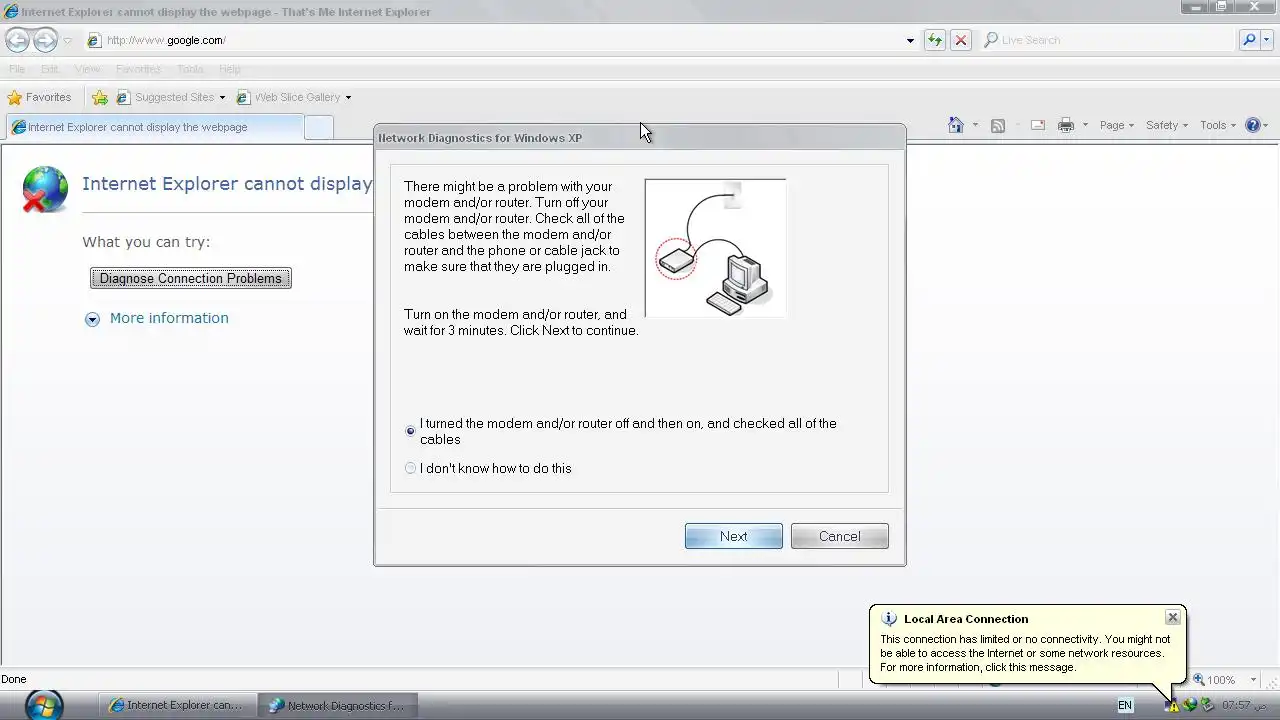Click the Favorites star button
1280x720 pixels.
[x=39, y=97]
